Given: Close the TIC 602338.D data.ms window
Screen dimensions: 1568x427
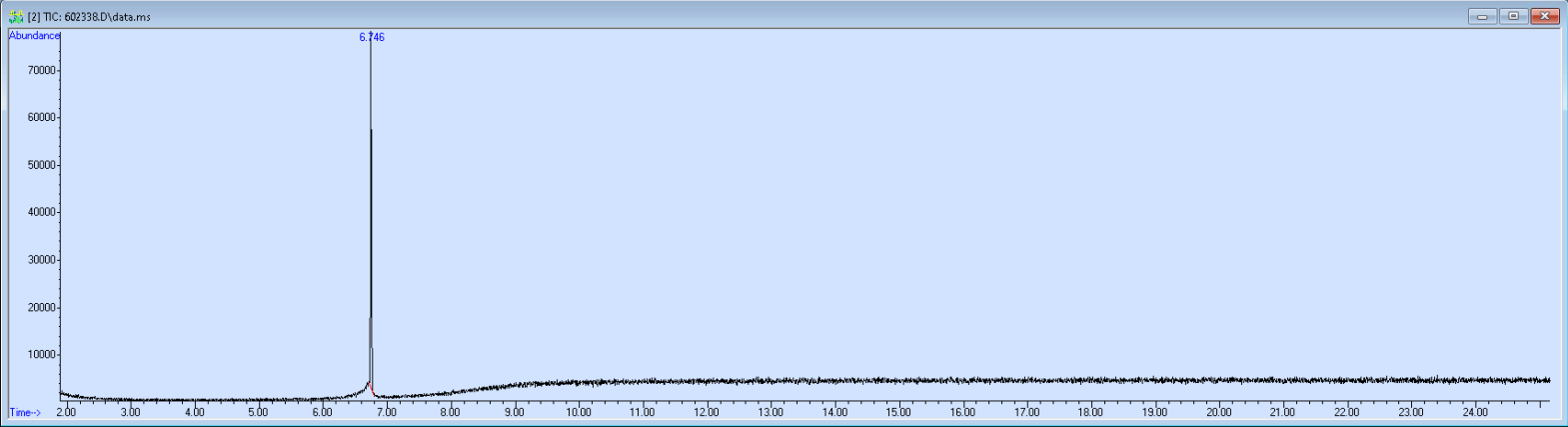Looking at the screenshot, I should click(x=1545, y=16).
